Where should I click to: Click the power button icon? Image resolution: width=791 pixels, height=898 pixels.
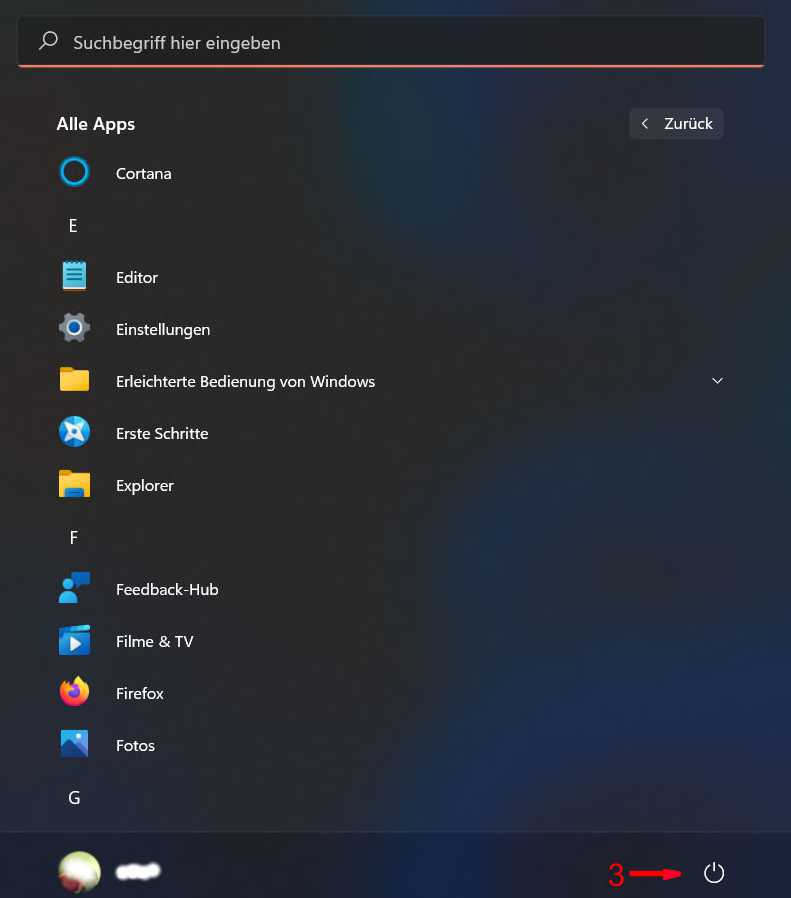pyautogui.click(x=714, y=873)
